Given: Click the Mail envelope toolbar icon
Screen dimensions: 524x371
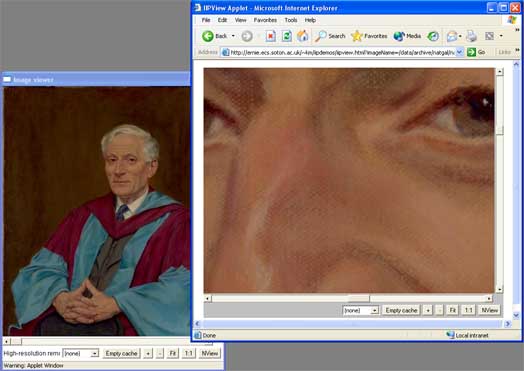Looking at the screenshot, I should coord(452,36).
